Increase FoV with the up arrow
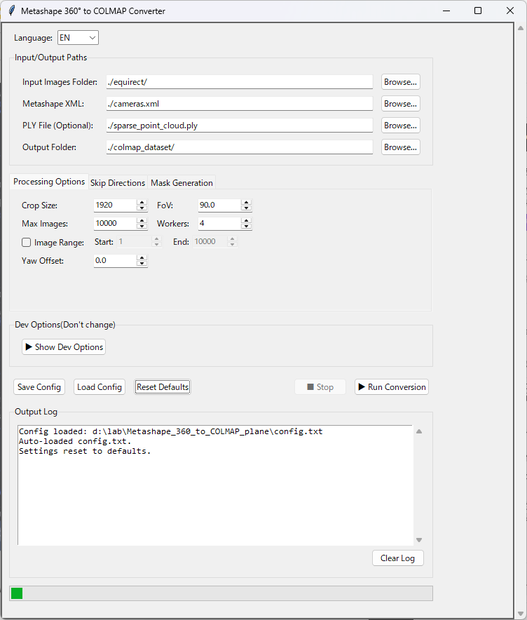The width and height of the screenshot is (527, 620). pos(246,202)
